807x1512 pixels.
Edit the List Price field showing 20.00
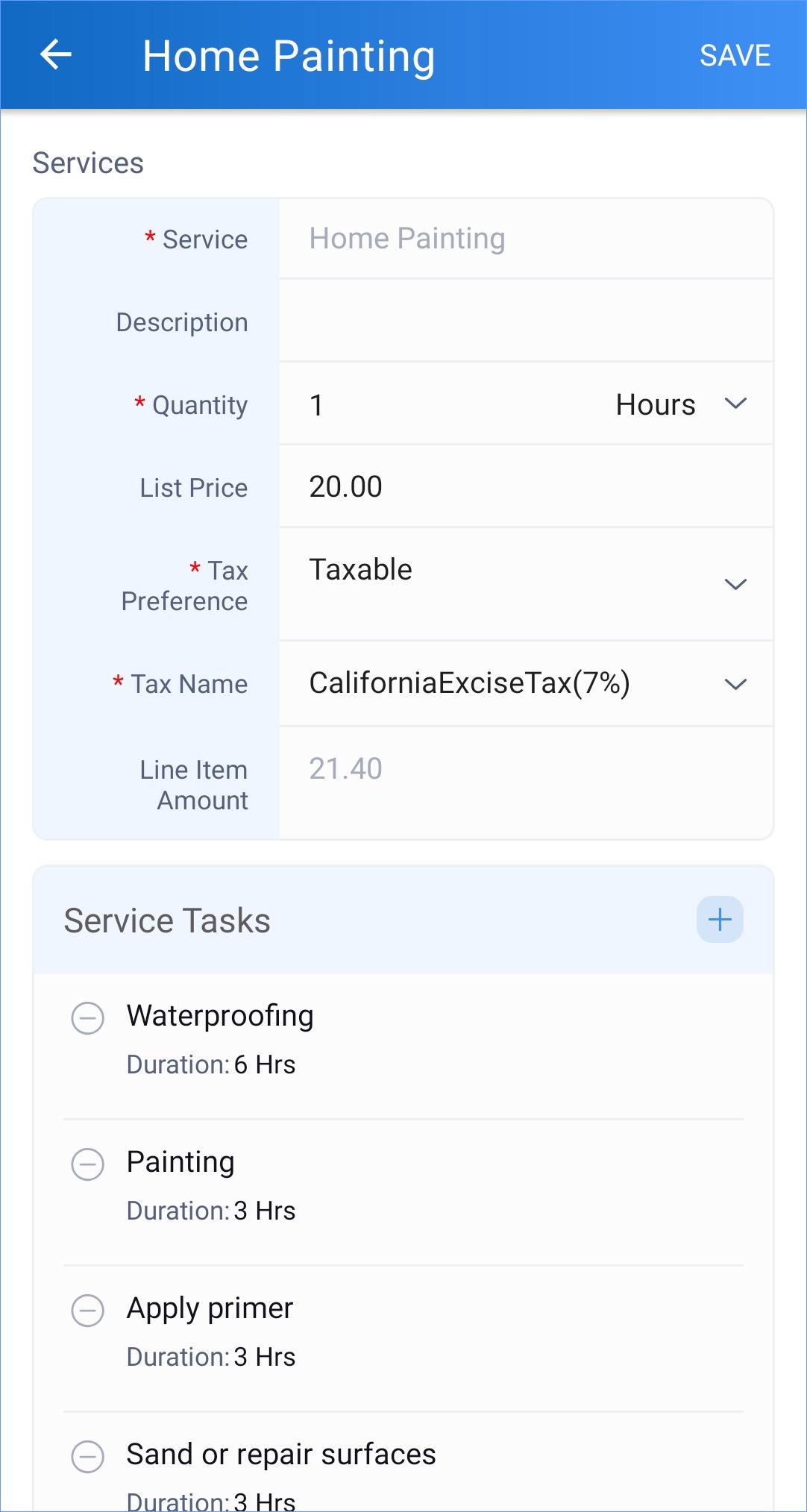526,487
